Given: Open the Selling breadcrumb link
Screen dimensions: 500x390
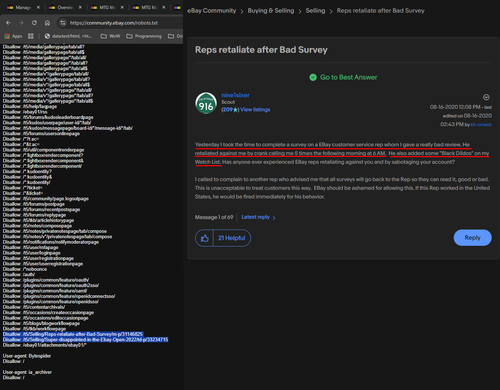Looking at the screenshot, I should pyautogui.click(x=315, y=11).
